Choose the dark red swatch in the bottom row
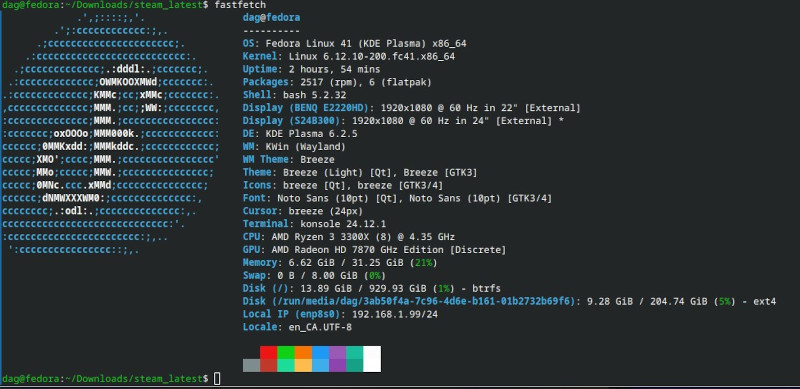Viewport: 800px width, 389px height. tap(268, 366)
